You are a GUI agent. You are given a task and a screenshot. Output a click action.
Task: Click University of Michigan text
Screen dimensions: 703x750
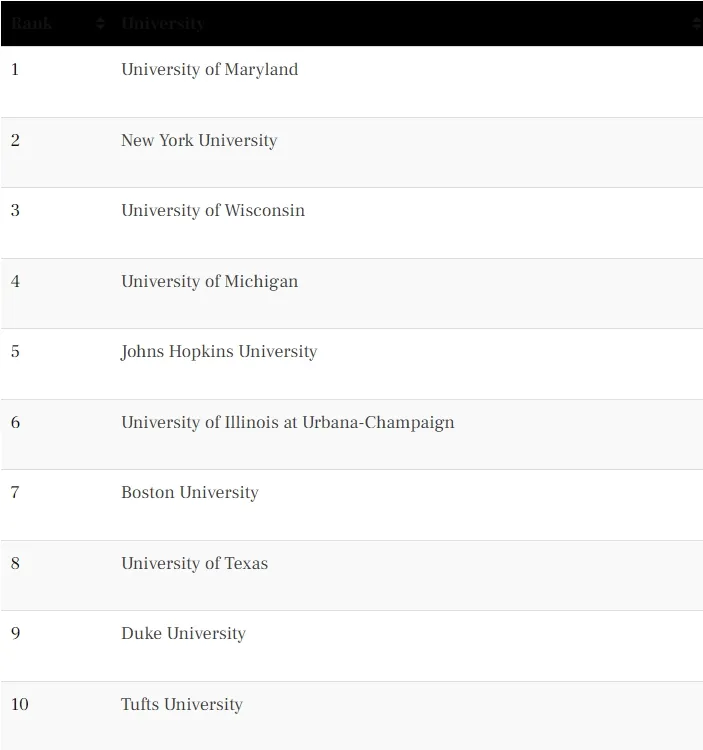(x=209, y=281)
